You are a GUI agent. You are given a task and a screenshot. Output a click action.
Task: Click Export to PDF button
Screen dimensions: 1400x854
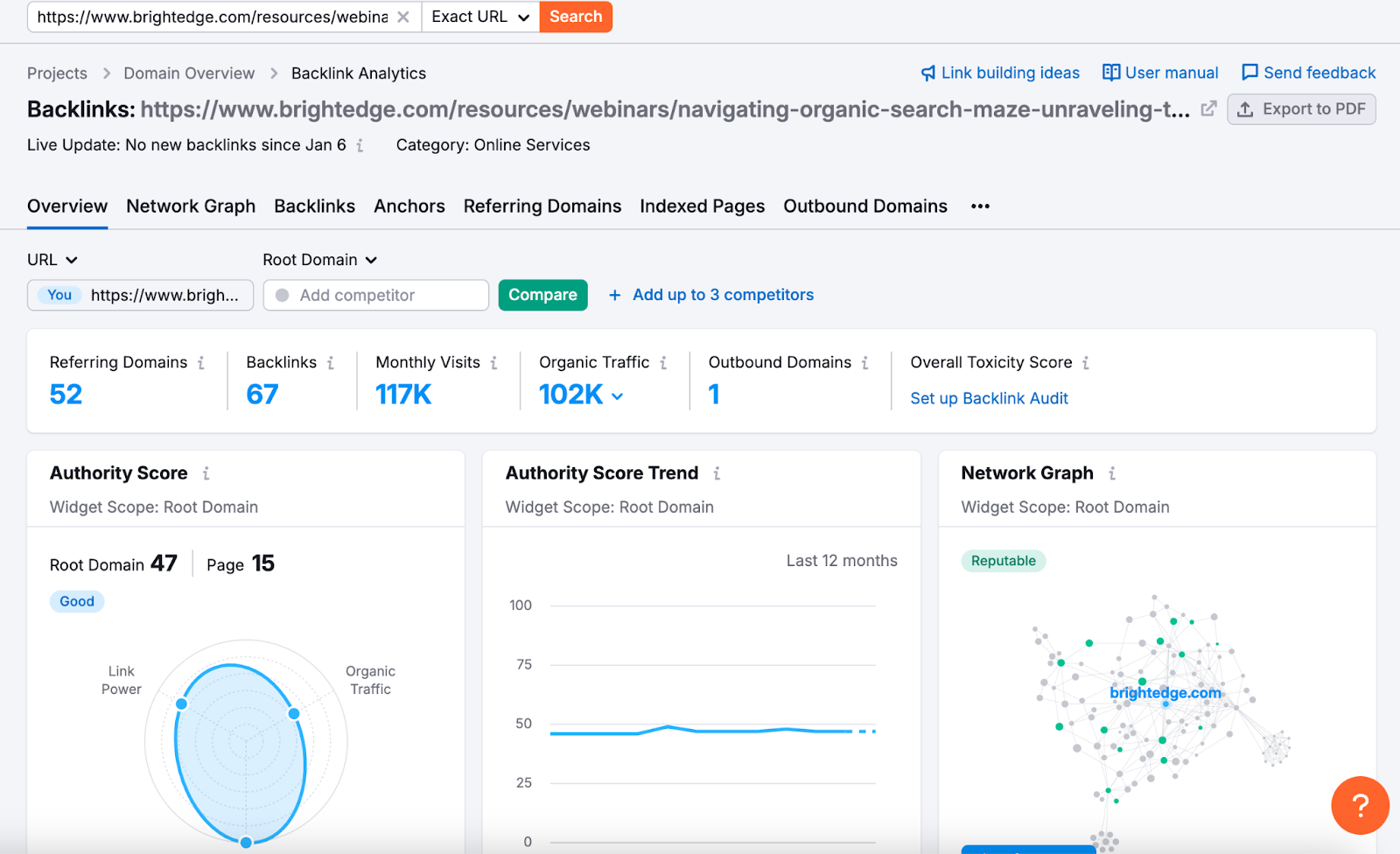[x=1301, y=109]
